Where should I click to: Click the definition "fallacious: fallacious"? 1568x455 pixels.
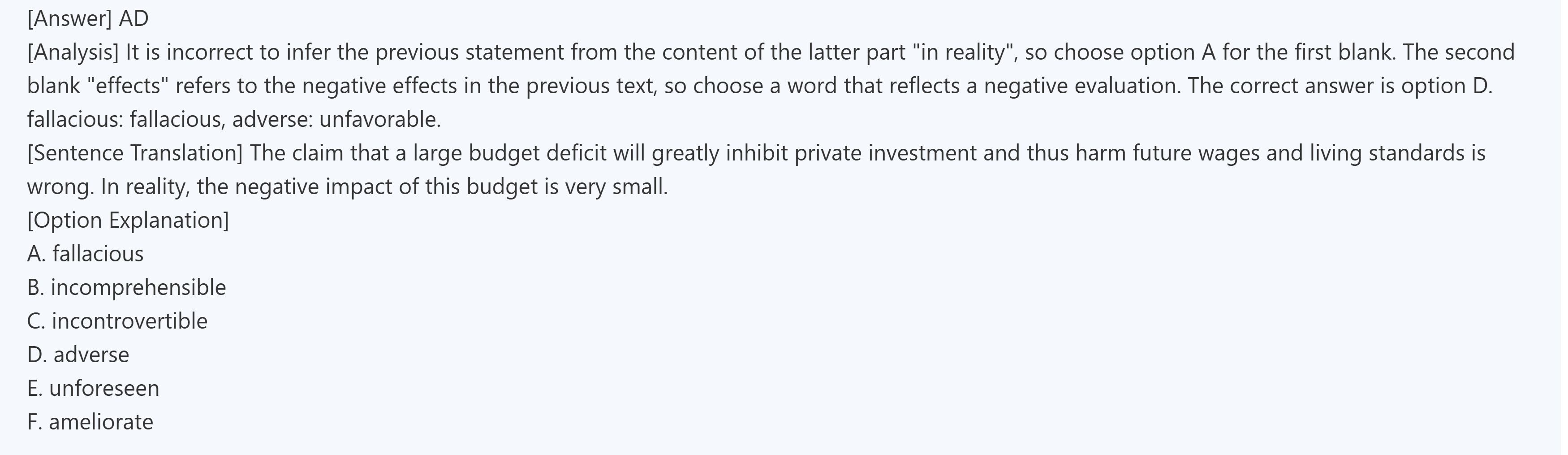pos(124,119)
